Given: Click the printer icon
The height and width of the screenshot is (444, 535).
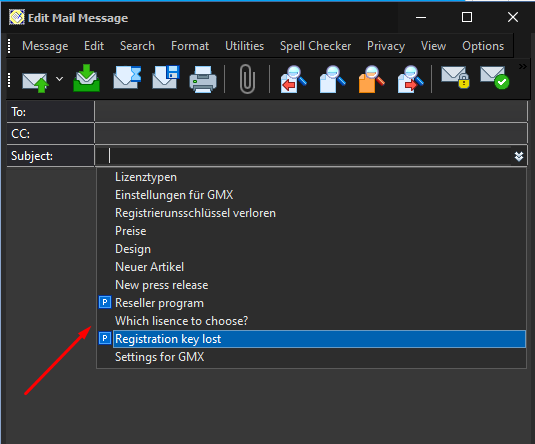Looking at the screenshot, I should (x=203, y=79).
